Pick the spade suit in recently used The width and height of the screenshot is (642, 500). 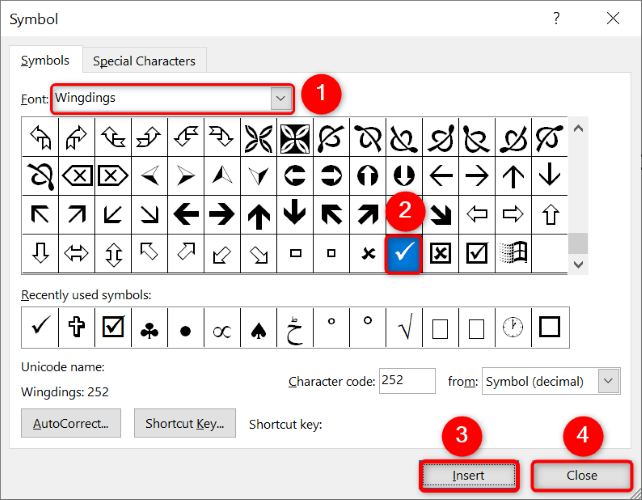click(258, 328)
